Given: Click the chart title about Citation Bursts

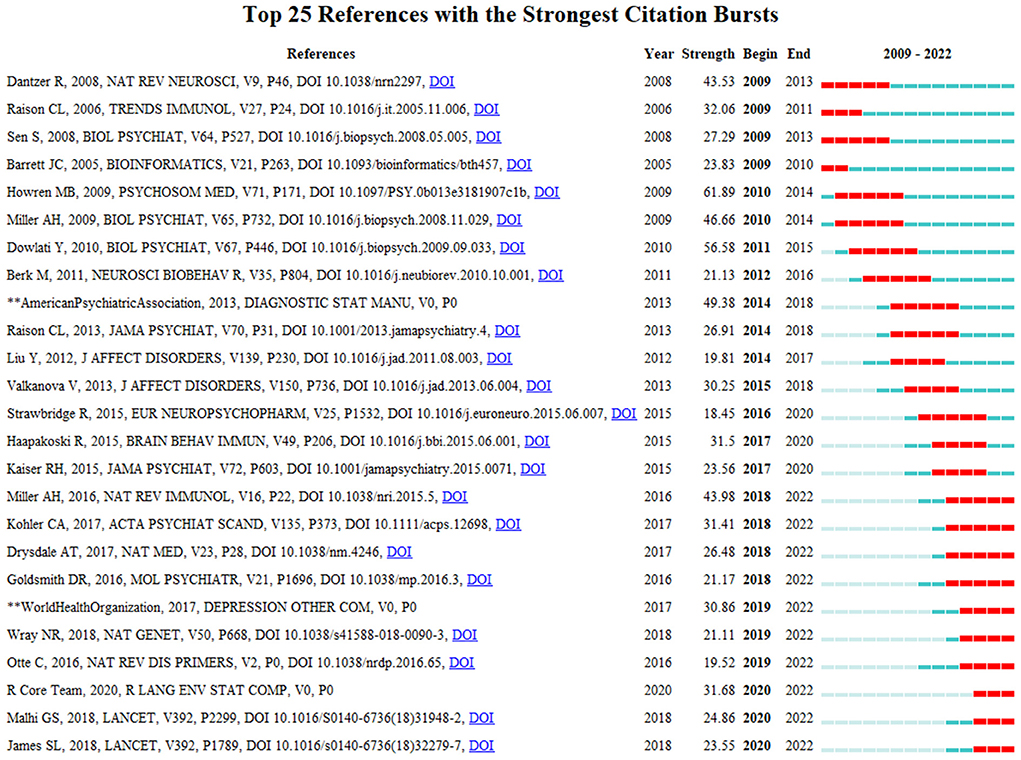Looking at the screenshot, I should (x=510, y=14).
